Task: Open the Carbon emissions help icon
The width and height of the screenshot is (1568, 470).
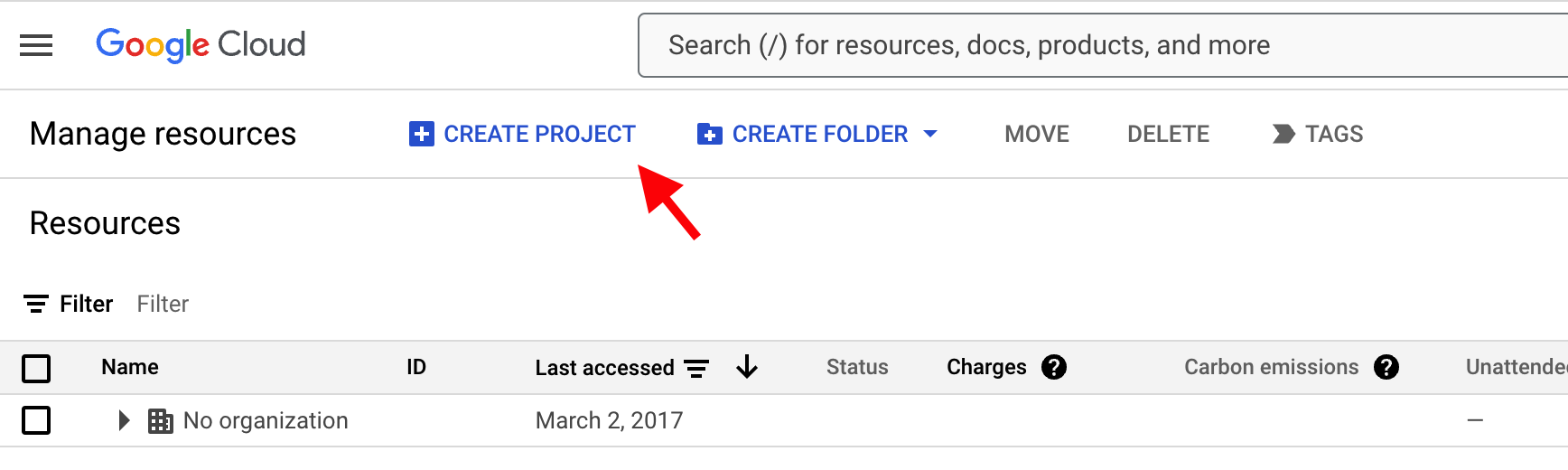Action: (1386, 367)
